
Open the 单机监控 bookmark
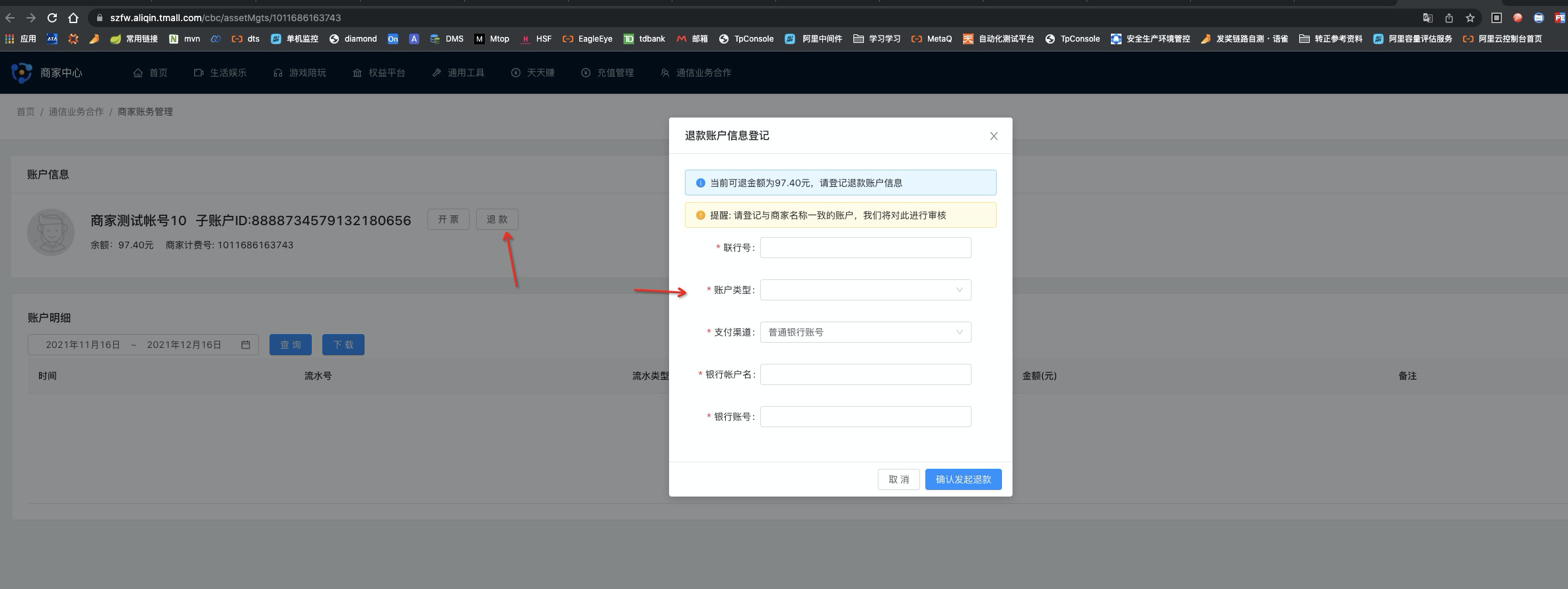click(295, 39)
